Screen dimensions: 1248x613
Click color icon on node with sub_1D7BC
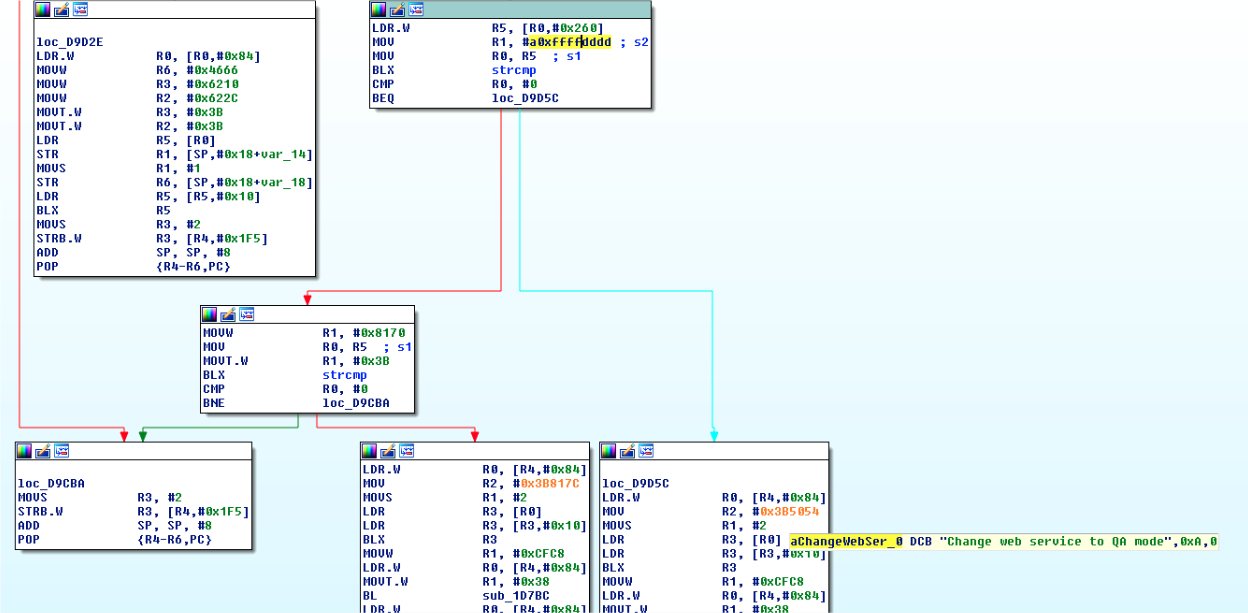coord(369,451)
